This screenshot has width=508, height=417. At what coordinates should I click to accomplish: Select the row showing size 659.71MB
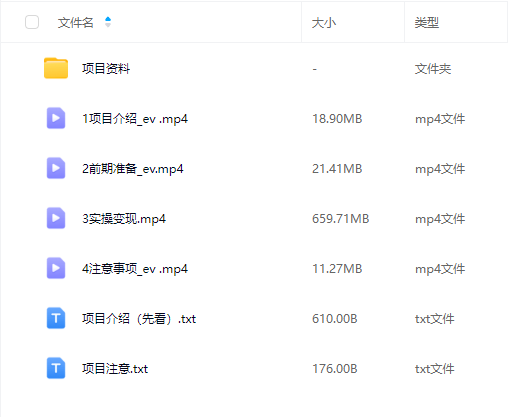pyautogui.click(x=254, y=219)
